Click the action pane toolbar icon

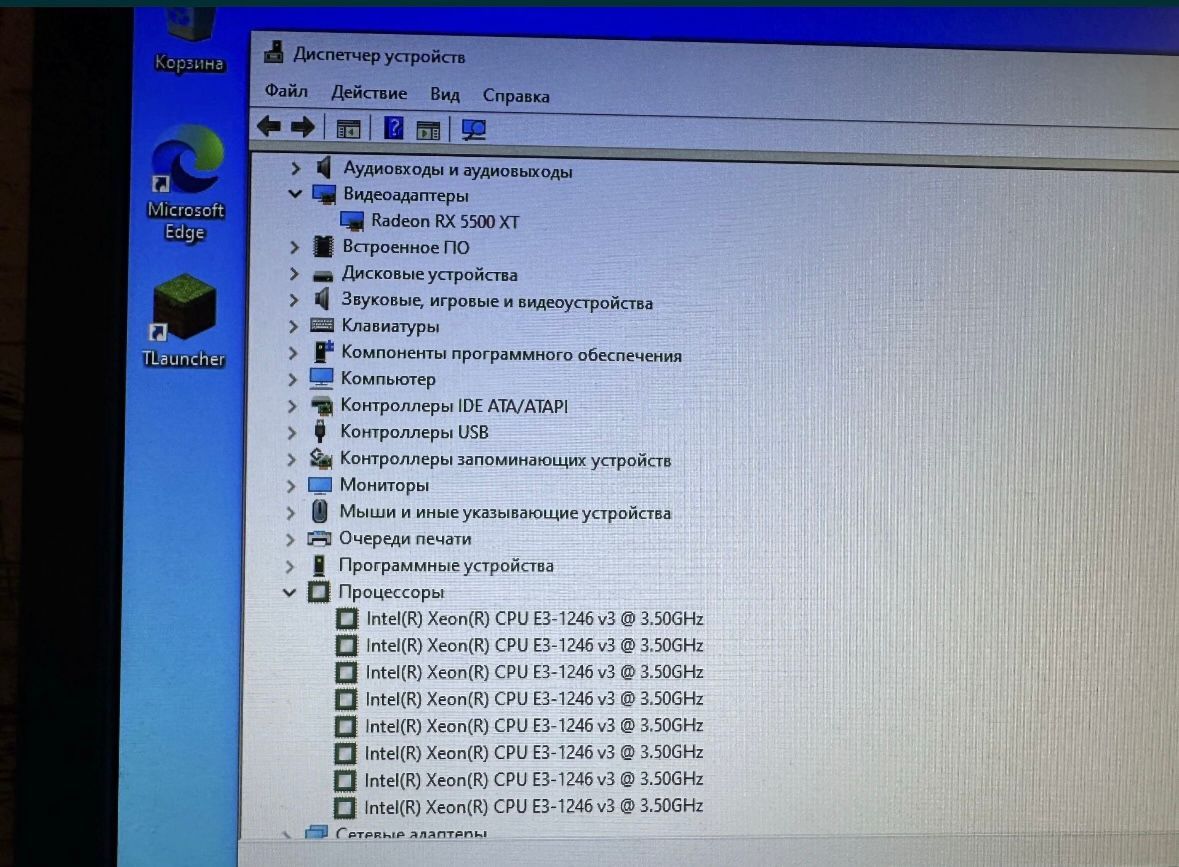click(428, 131)
